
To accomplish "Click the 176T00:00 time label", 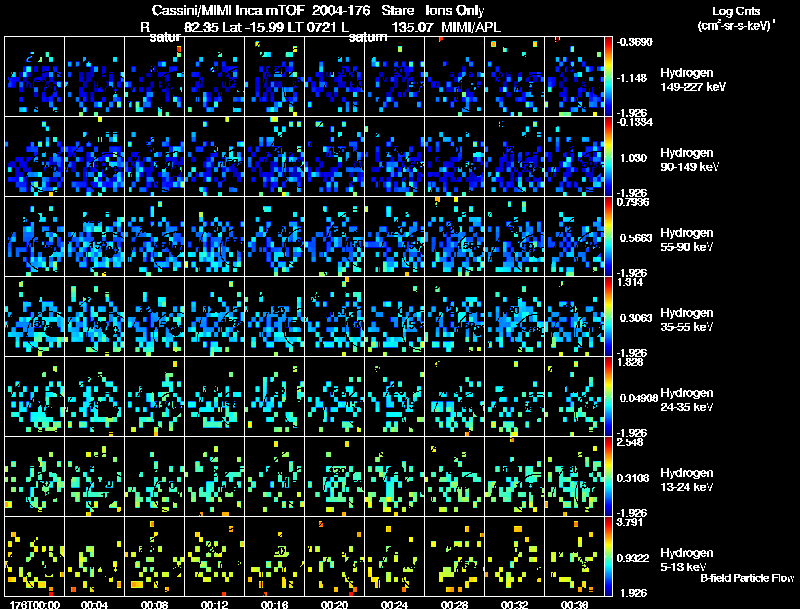I will point(35,605).
